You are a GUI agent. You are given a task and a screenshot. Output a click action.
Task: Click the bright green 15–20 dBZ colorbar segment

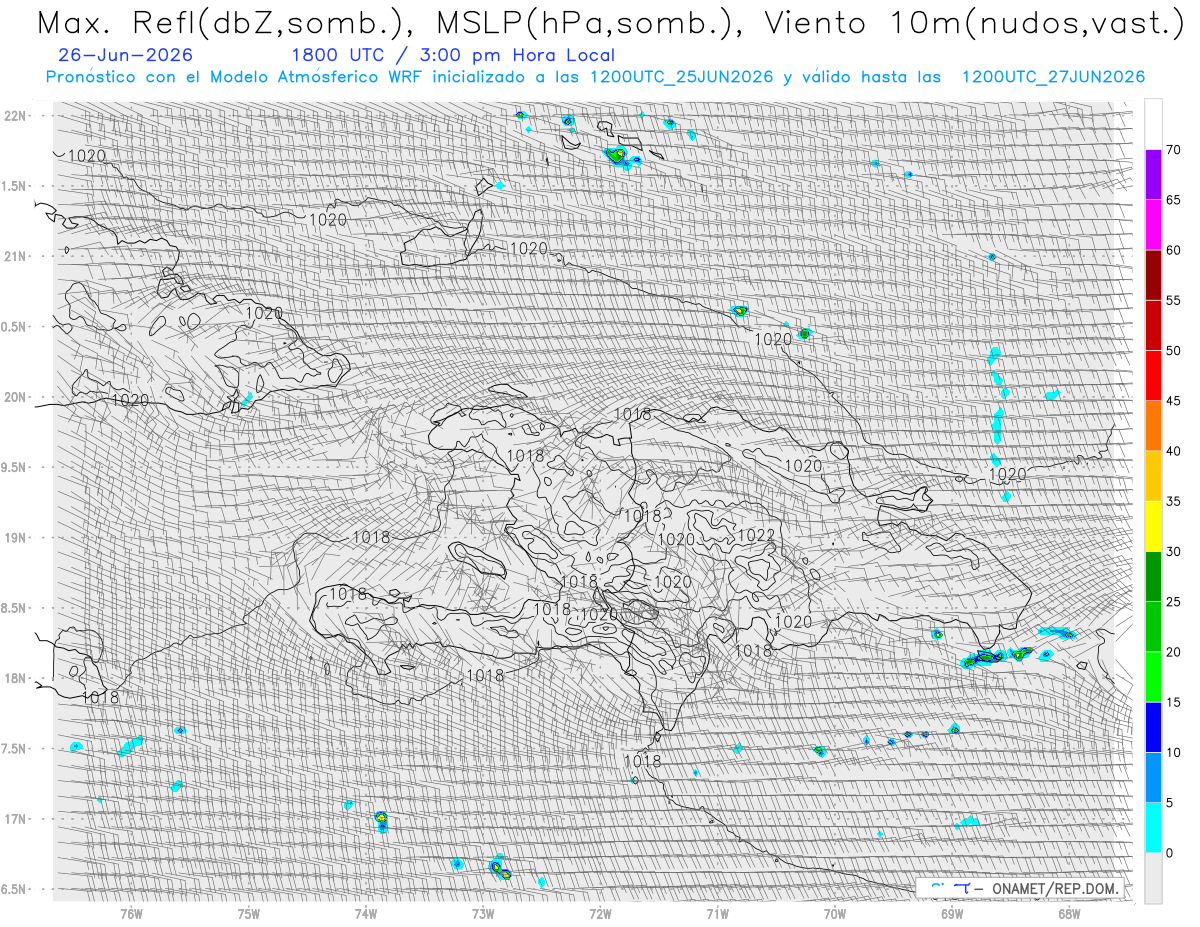point(1153,677)
